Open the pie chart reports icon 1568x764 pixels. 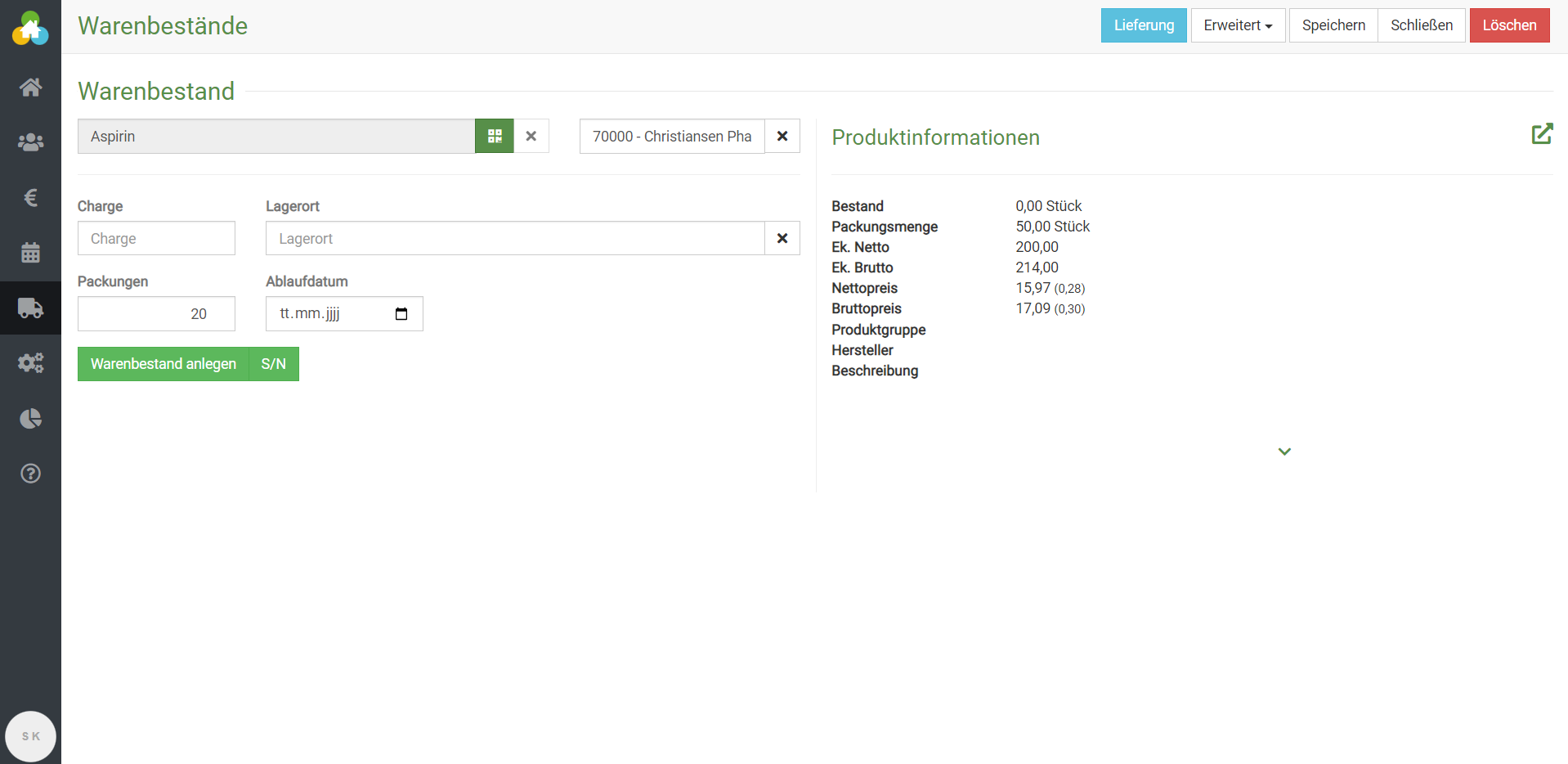tap(30, 419)
